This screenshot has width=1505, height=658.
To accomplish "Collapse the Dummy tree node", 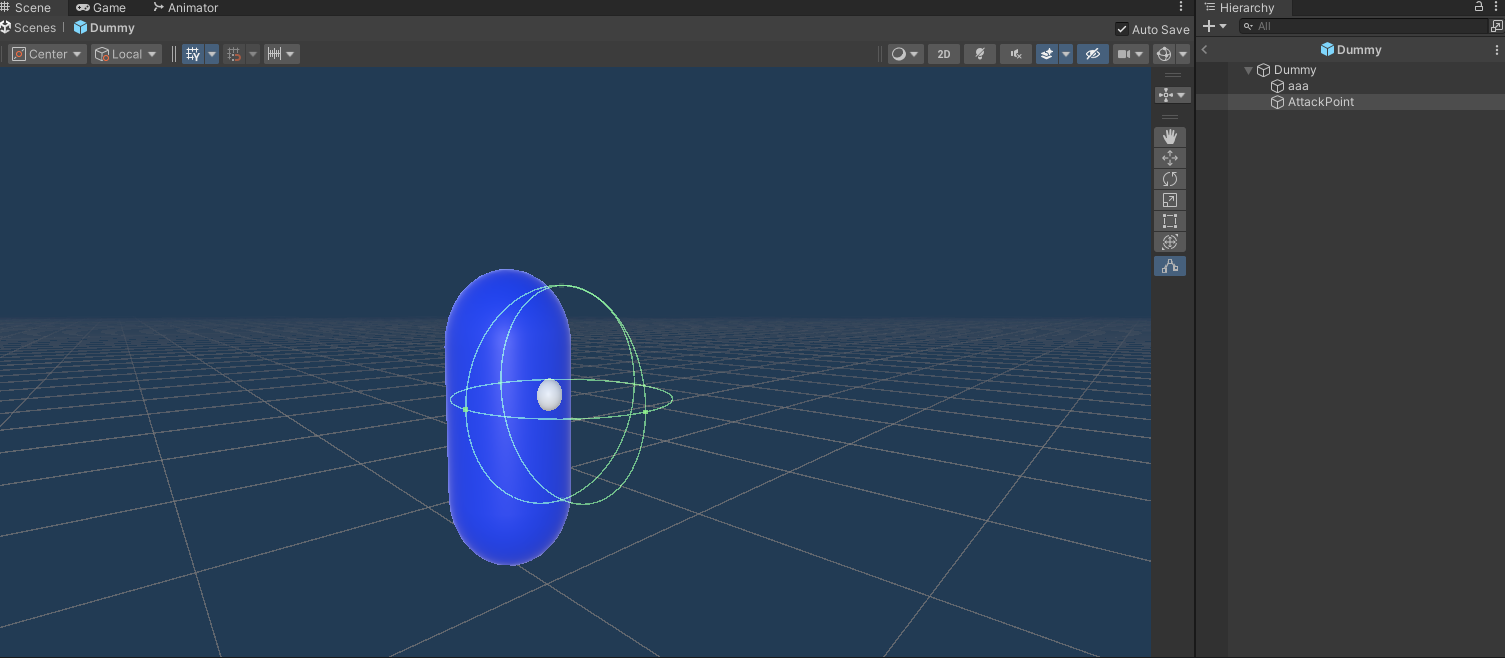I will tap(1248, 70).
